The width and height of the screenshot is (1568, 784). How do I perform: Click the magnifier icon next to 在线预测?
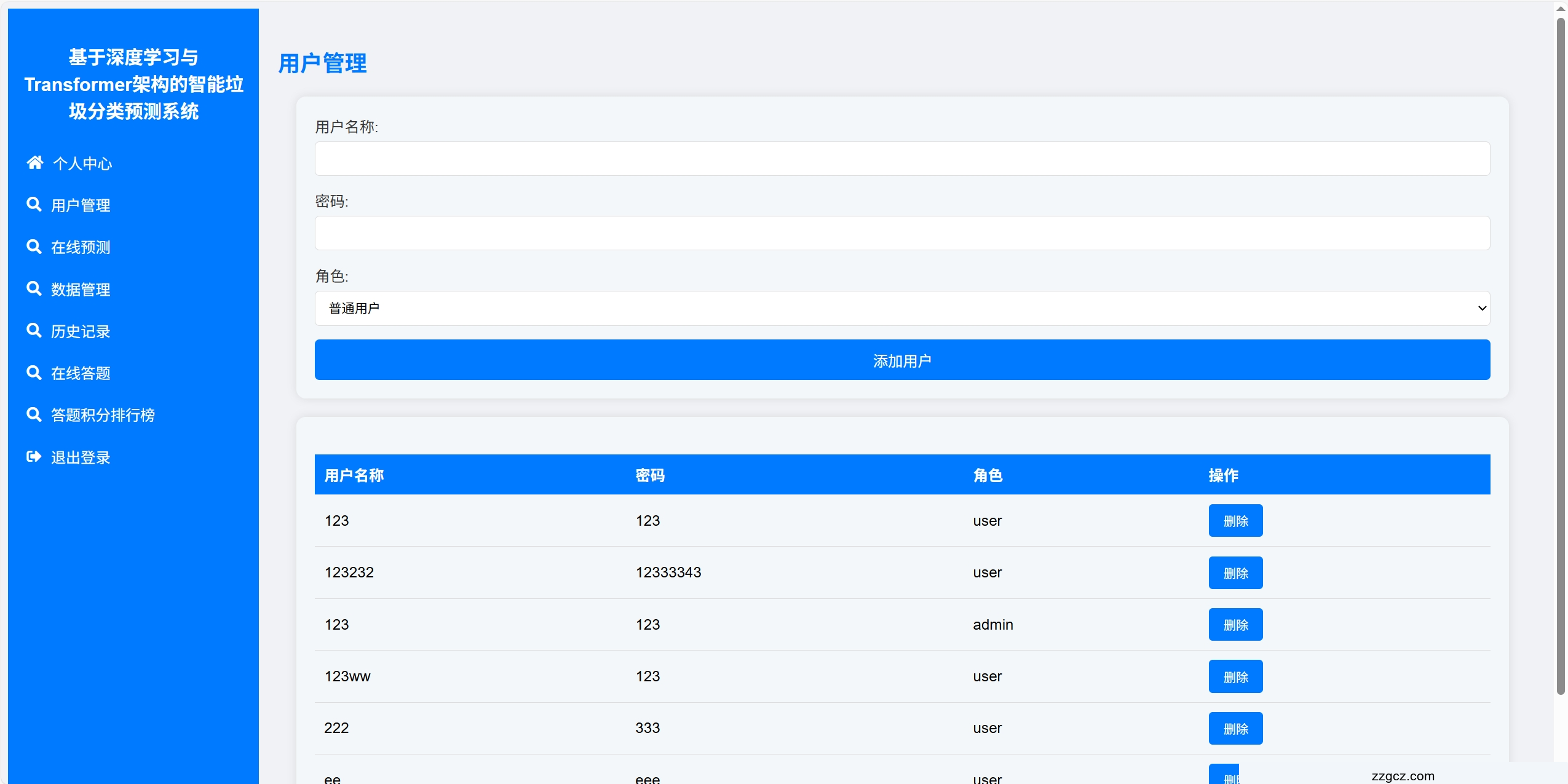point(34,247)
